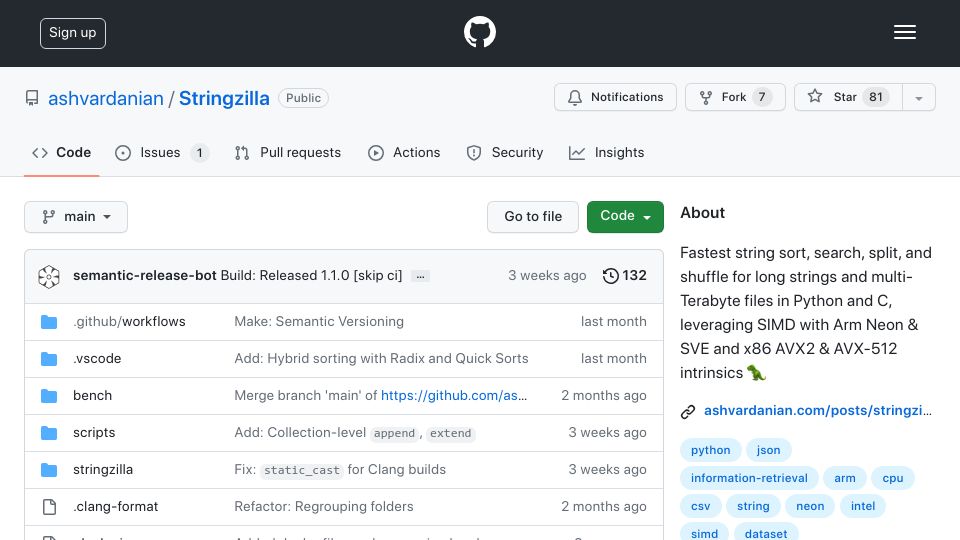Select the python topic tag
Viewport: 960px width, 540px height.
[x=710, y=450]
